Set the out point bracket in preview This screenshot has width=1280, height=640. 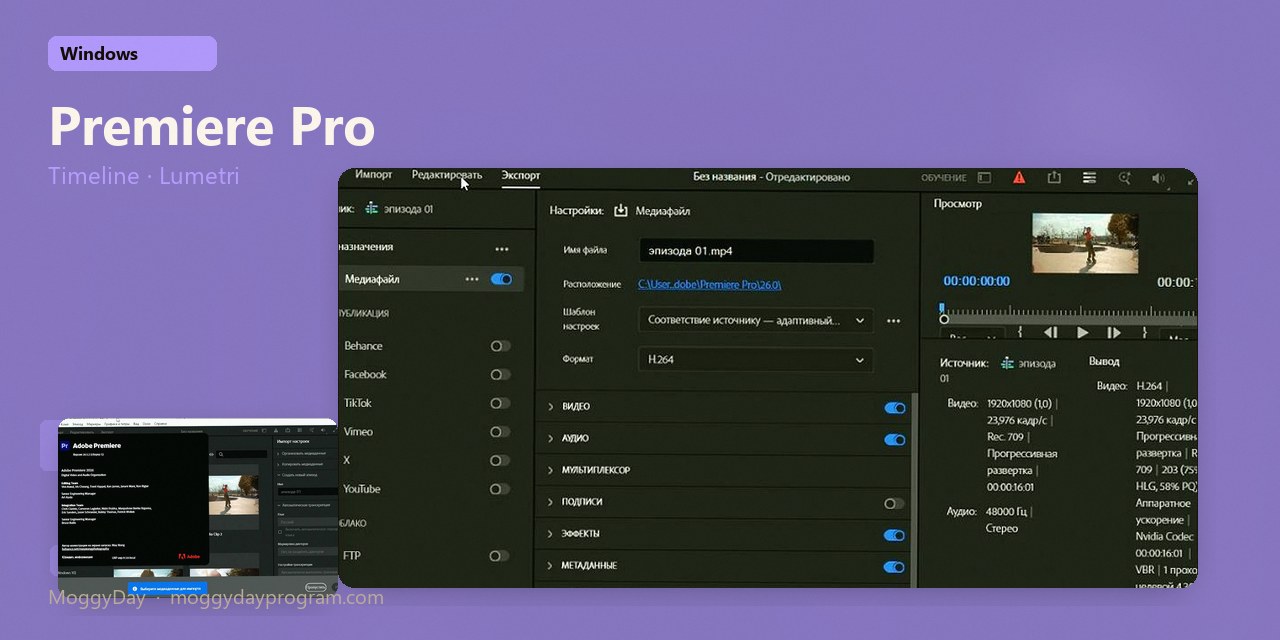click(1145, 332)
